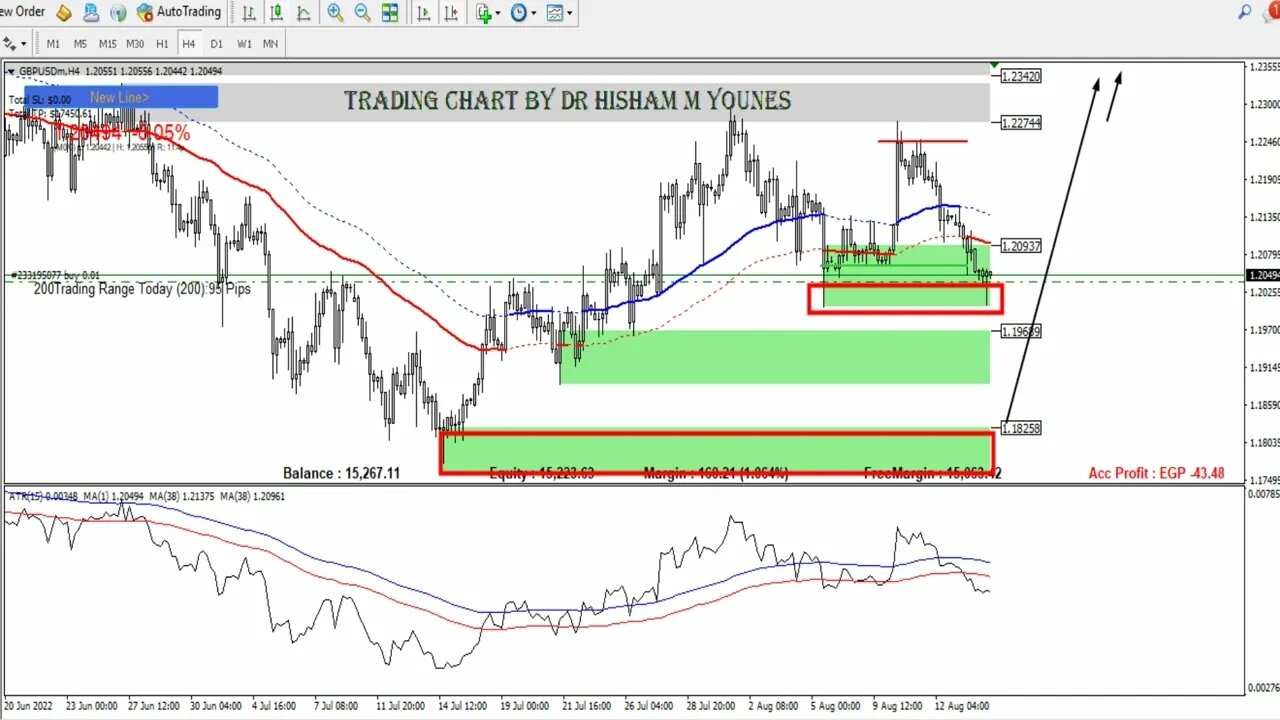Zoom in on the chart
The height and width of the screenshot is (720, 1280).
pos(336,13)
